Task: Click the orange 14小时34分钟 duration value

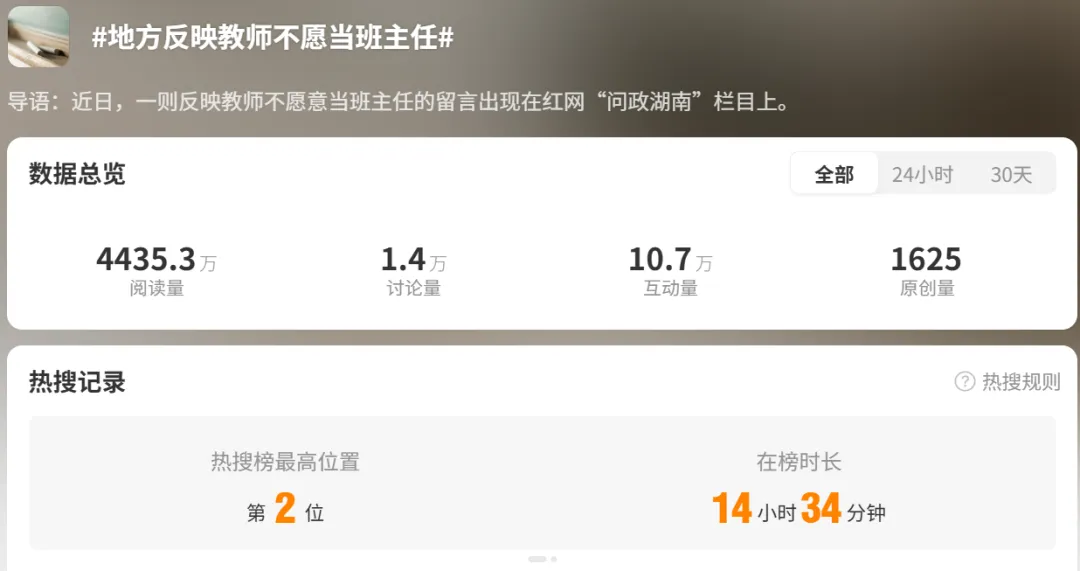Action: (799, 509)
